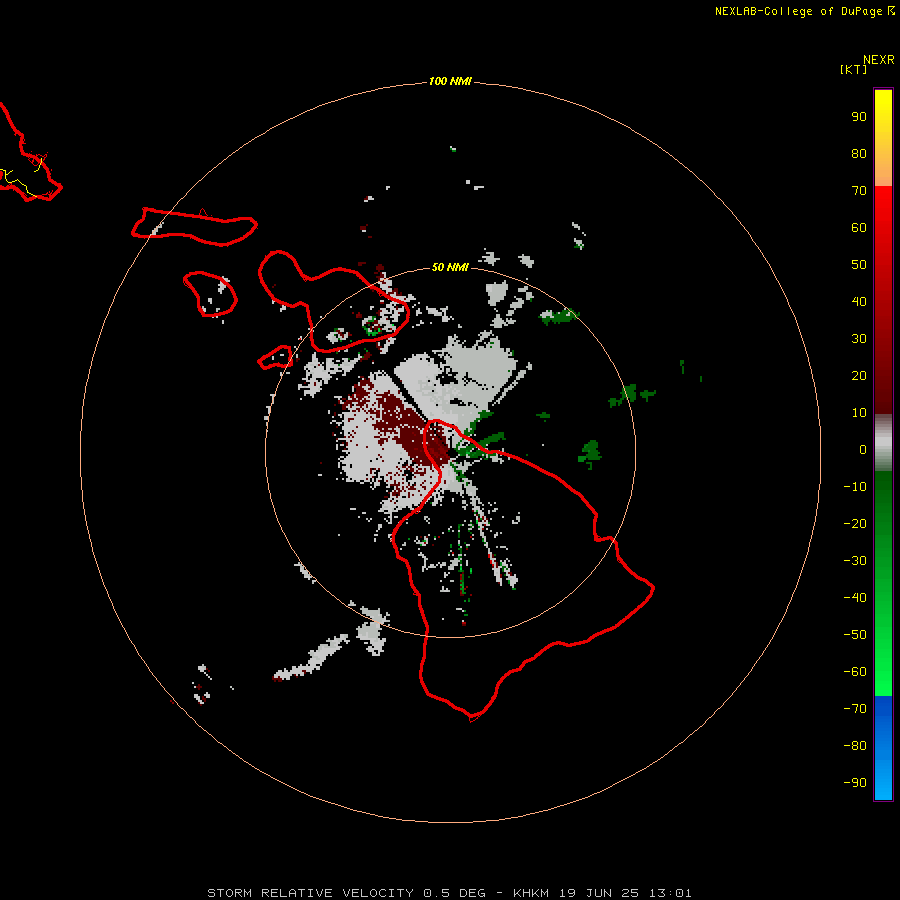Click the -60 value on velocity scale
This screenshot has width=900, height=900.
pyautogui.click(x=855, y=672)
